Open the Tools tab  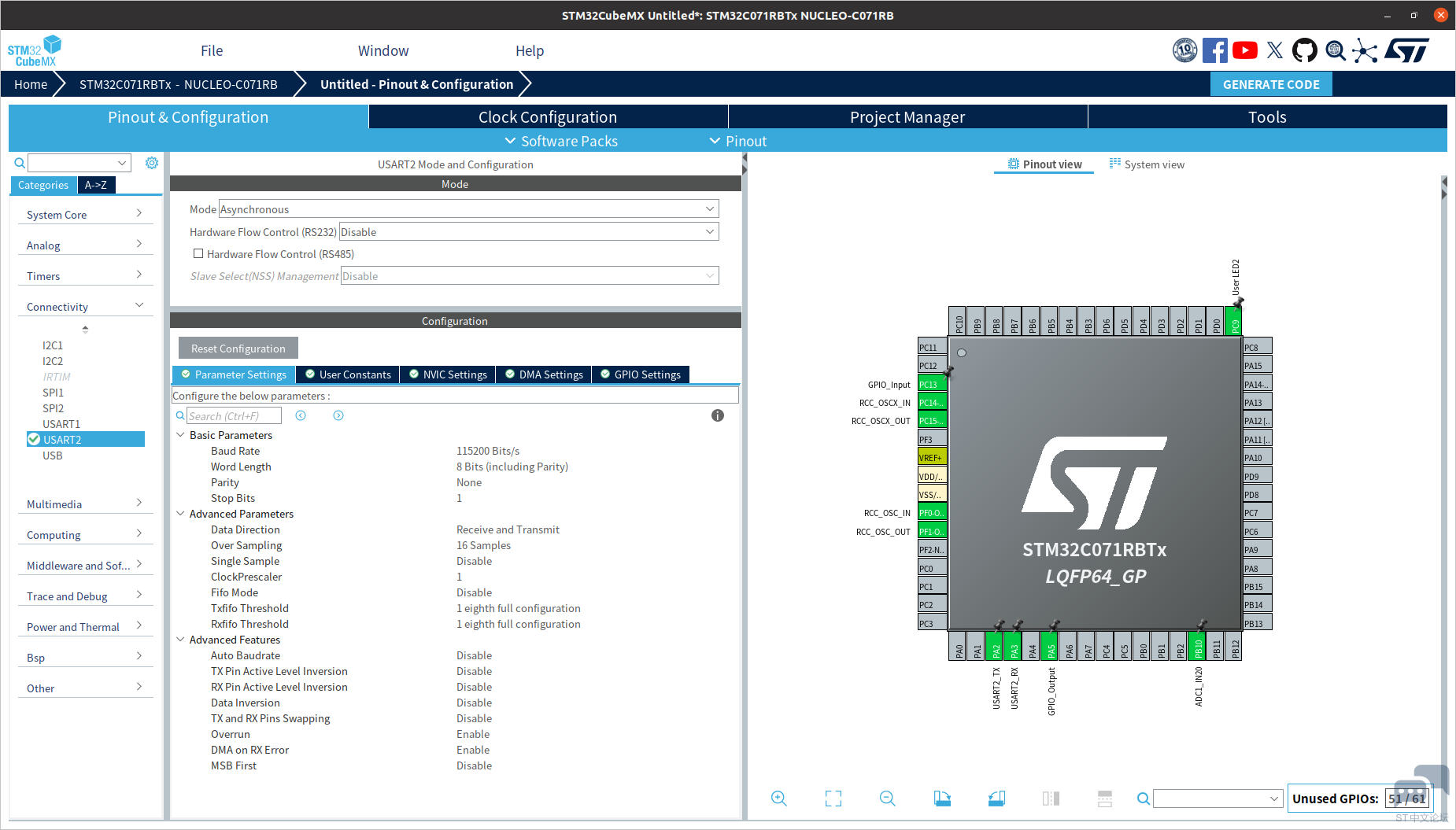(1267, 117)
